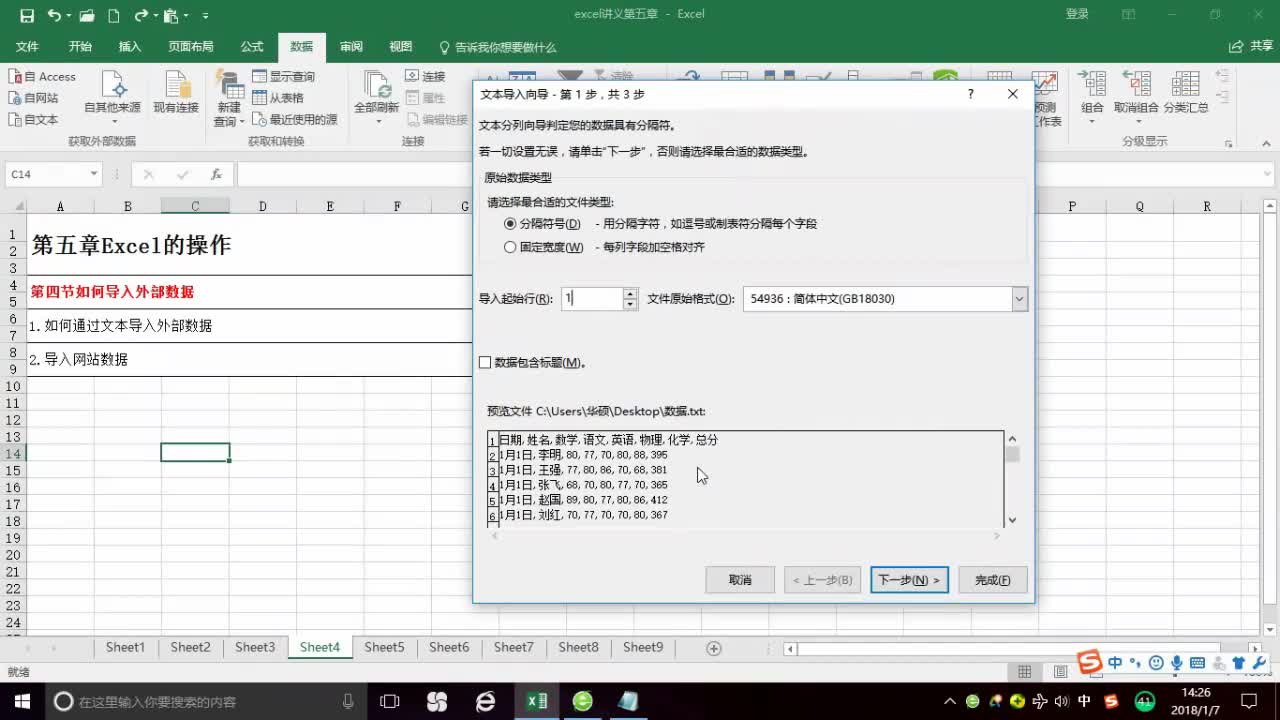This screenshot has height=720, width=1280.
Task: Enable the 数据包含标题 checkbox
Action: pos(485,362)
